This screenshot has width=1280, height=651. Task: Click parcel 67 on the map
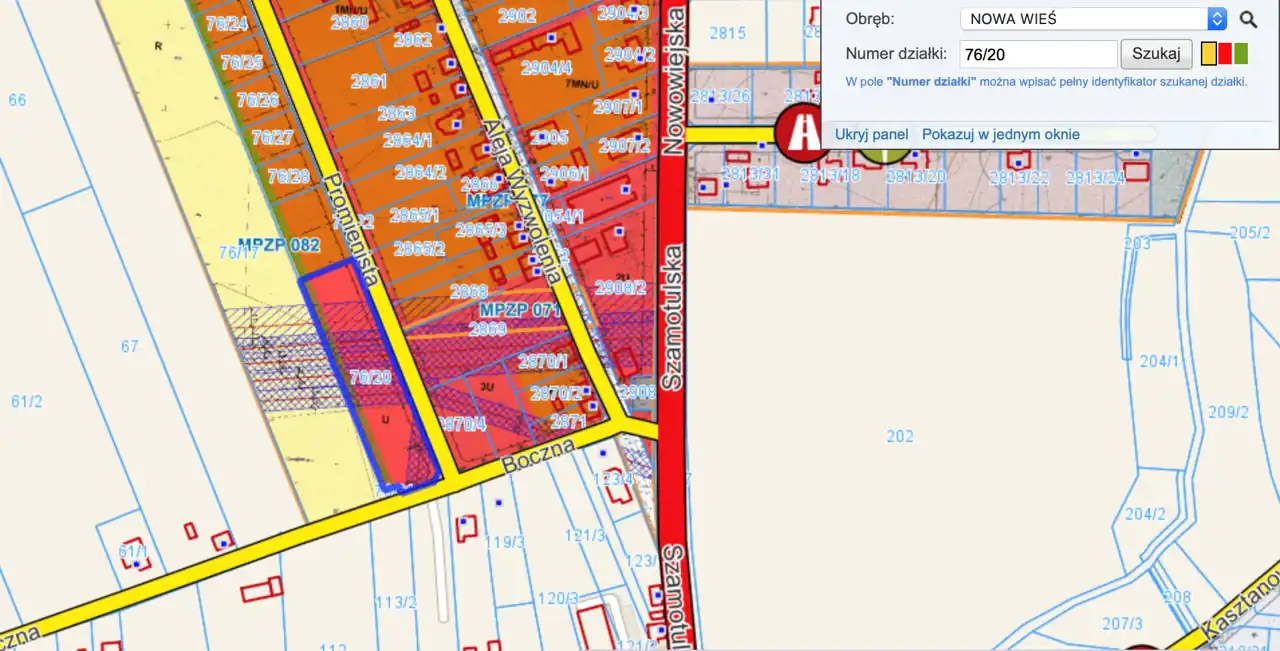pyautogui.click(x=129, y=347)
